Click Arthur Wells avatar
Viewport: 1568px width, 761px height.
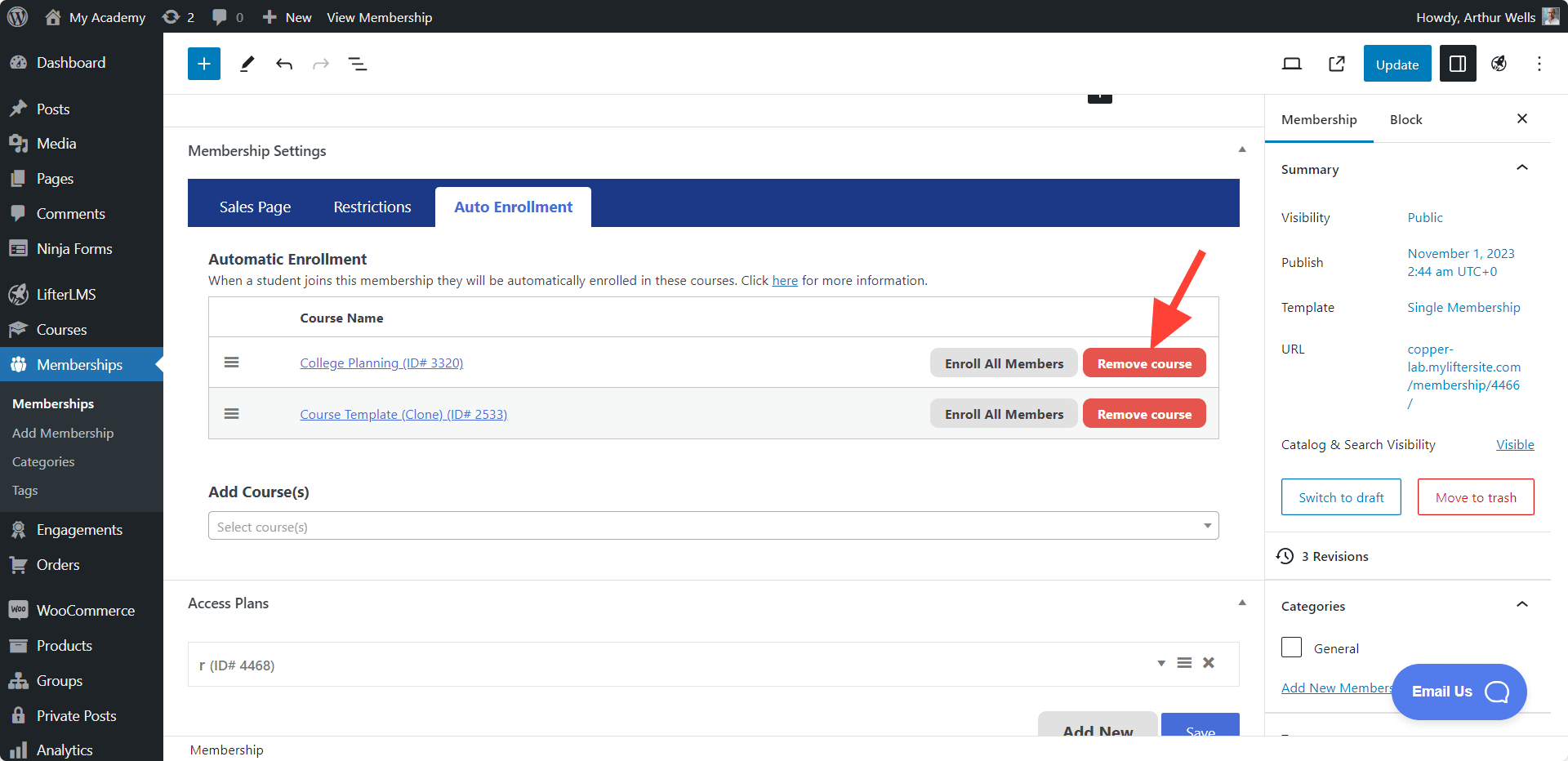(x=1551, y=16)
